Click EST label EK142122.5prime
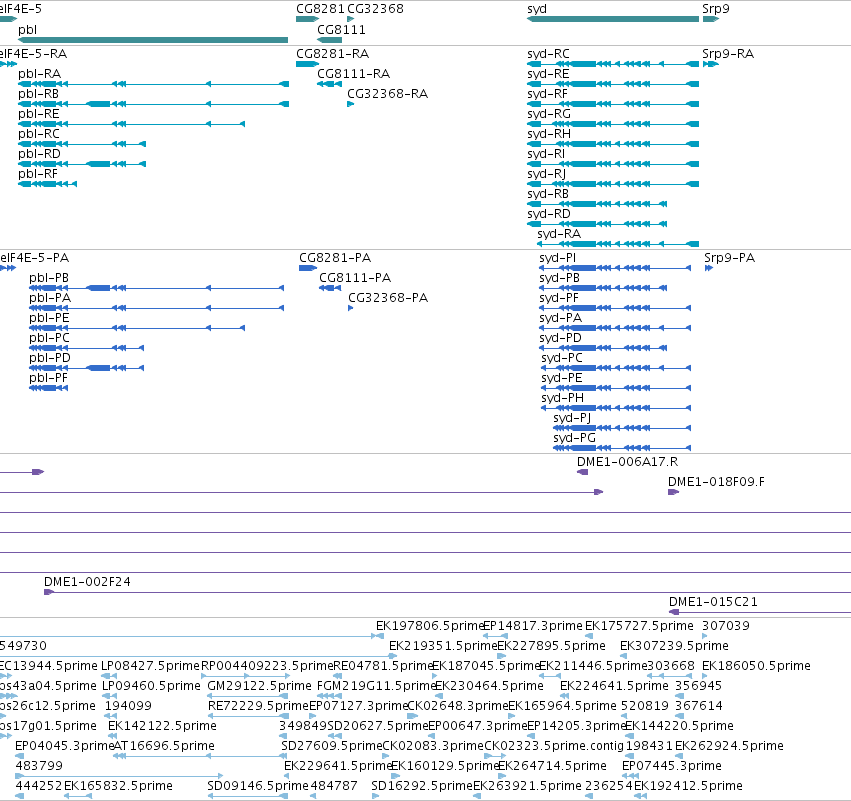 tap(162, 726)
